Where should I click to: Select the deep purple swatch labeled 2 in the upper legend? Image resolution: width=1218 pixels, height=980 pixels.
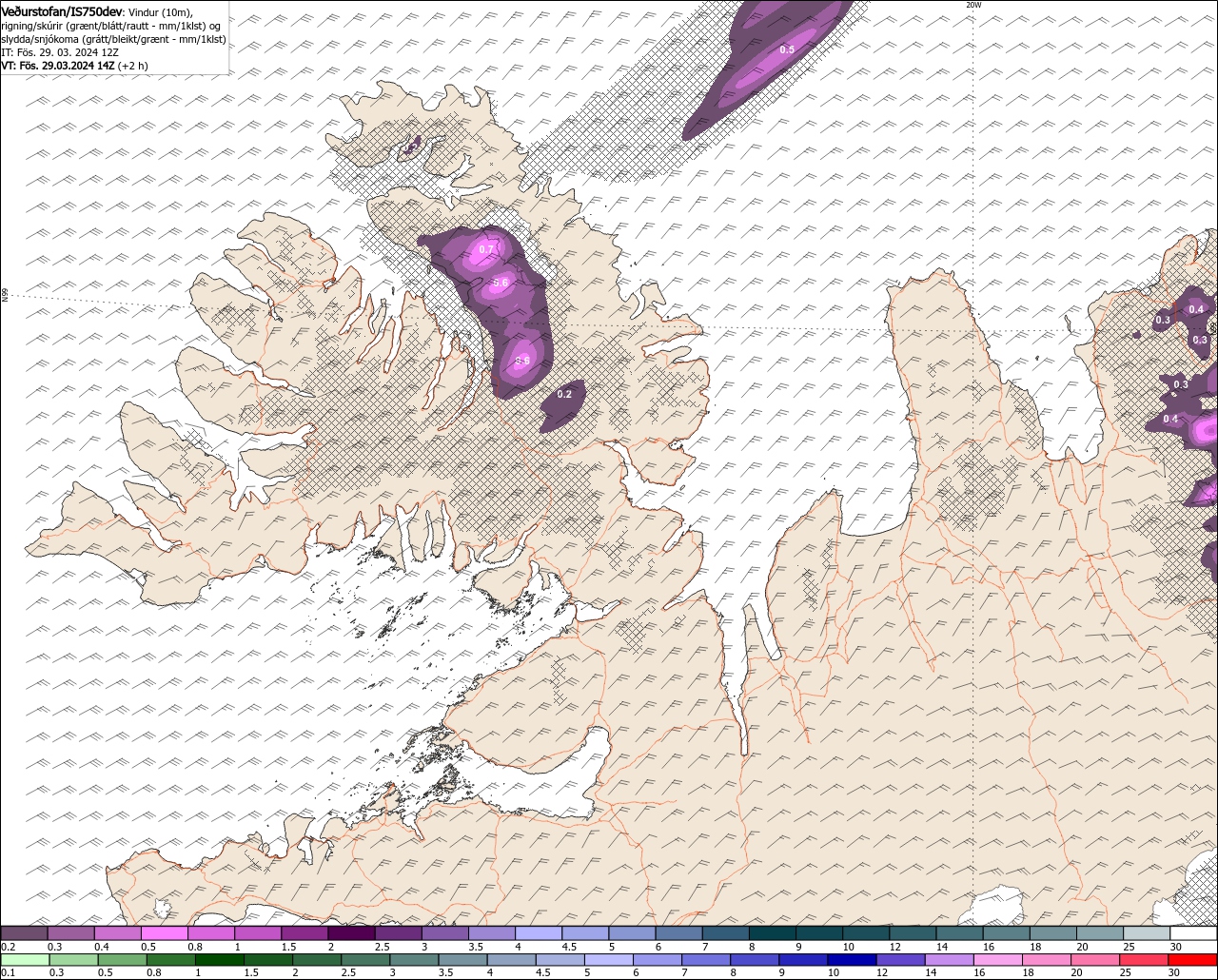click(351, 933)
